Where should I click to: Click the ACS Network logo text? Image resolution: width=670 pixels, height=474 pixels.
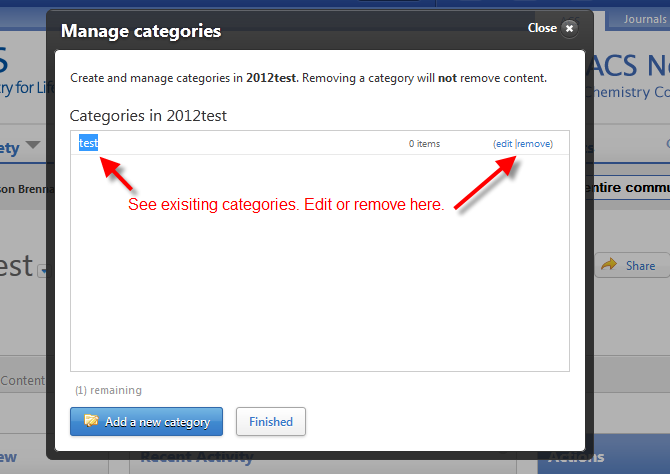[x=632, y=69]
